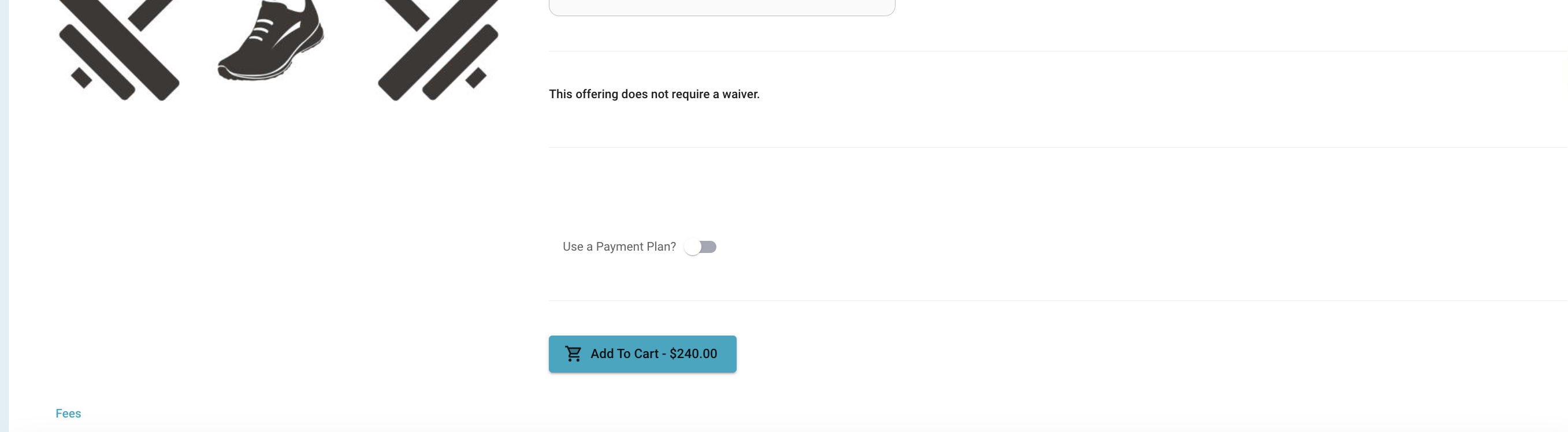Click the small square end of the right dumbbell
This screenshot has height=432, width=1568.
476,78
